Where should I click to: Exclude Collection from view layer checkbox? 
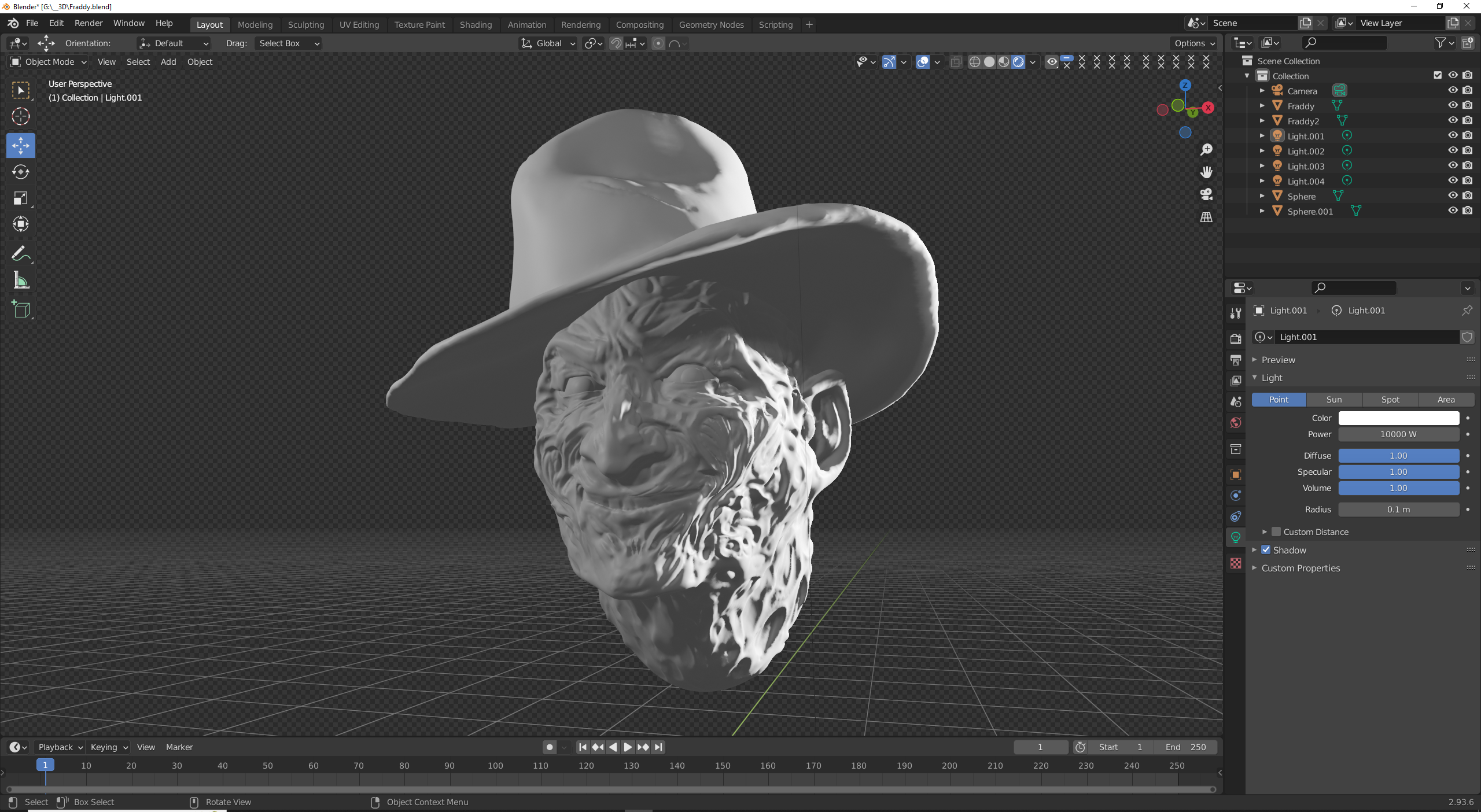click(1438, 75)
